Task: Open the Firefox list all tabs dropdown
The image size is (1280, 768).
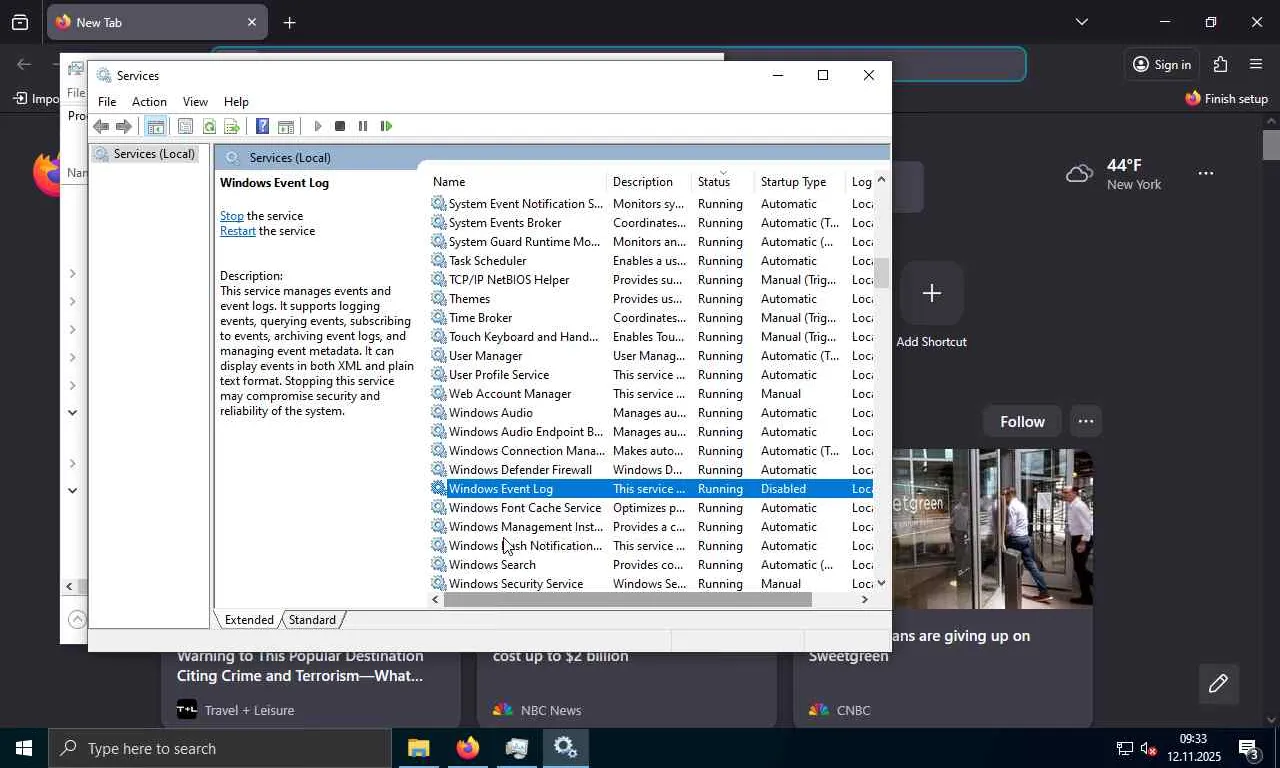Action: tap(1081, 22)
